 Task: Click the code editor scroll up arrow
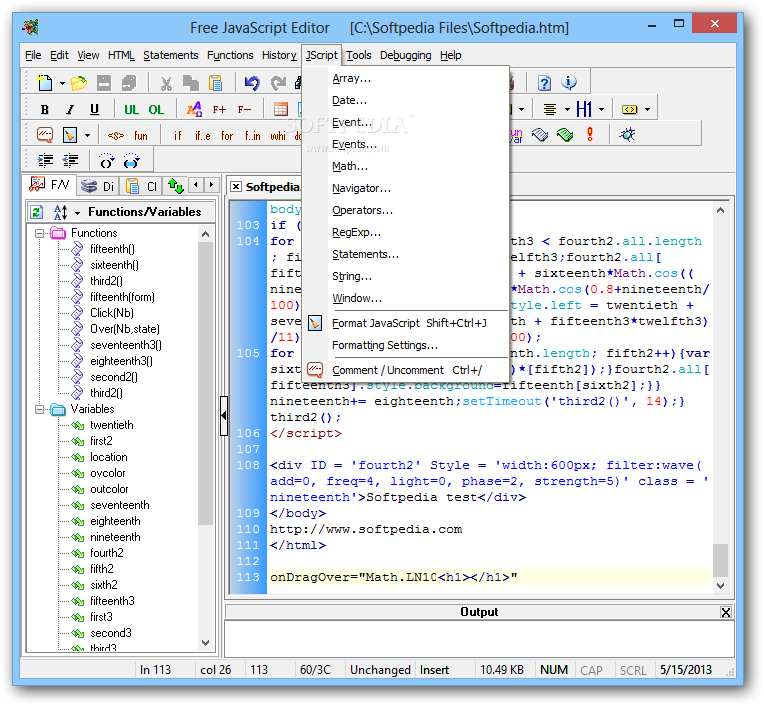point(720,210)
